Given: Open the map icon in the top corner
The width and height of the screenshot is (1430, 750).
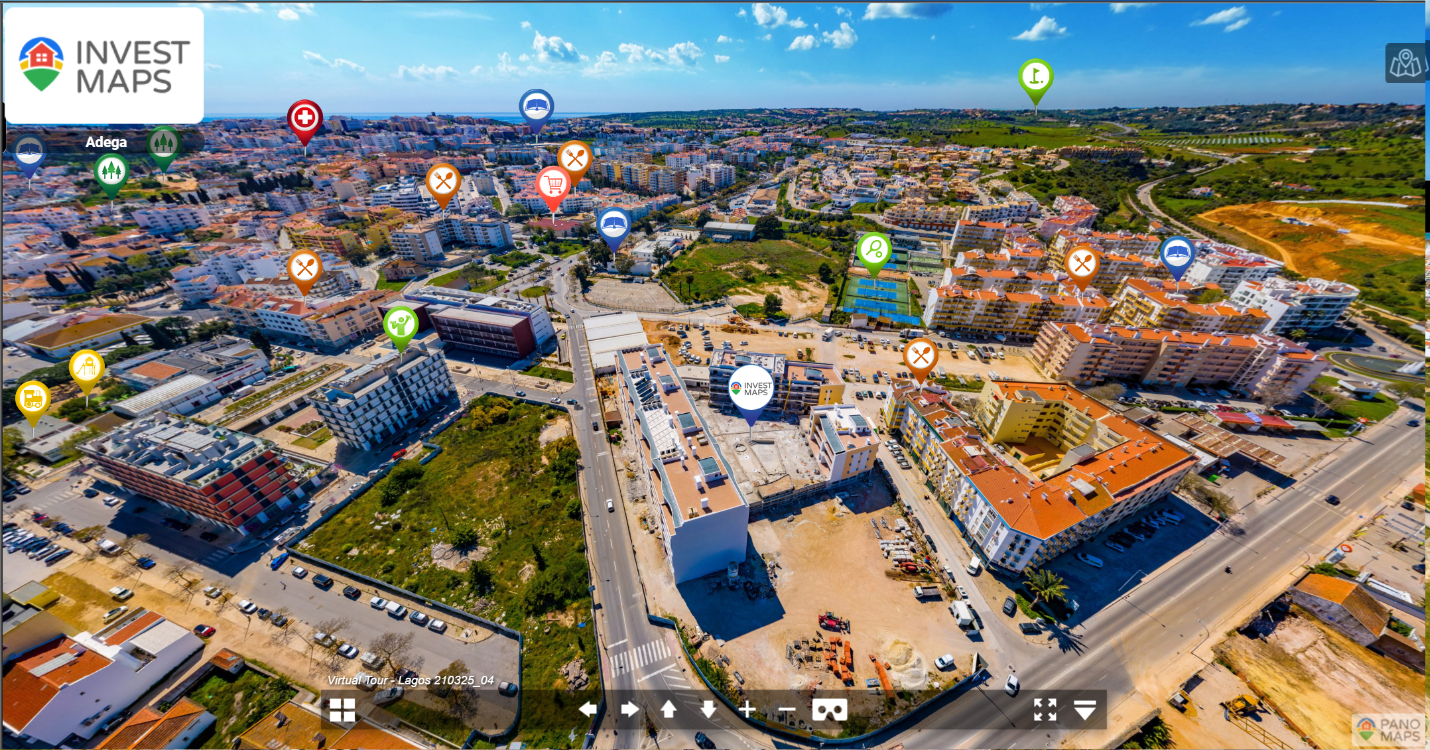Looking at the screenshot, I should [x=1406, y=63].
